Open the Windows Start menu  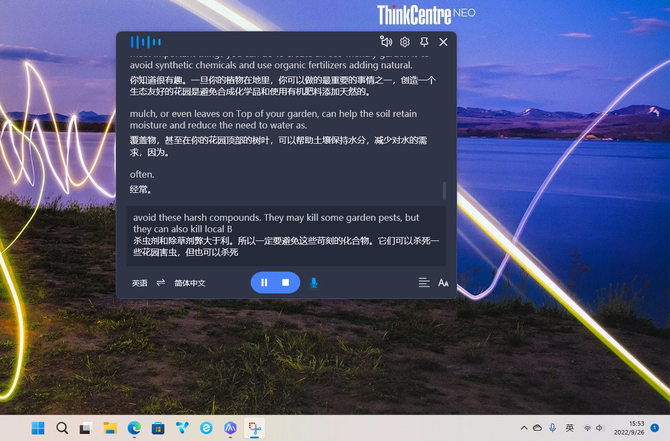38,428
